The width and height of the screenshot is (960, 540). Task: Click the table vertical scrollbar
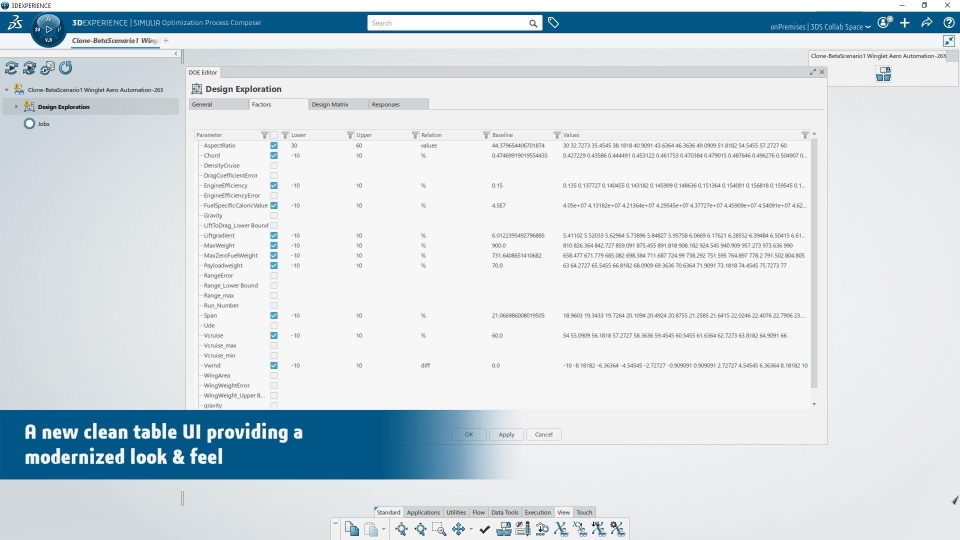coord(814,263)
